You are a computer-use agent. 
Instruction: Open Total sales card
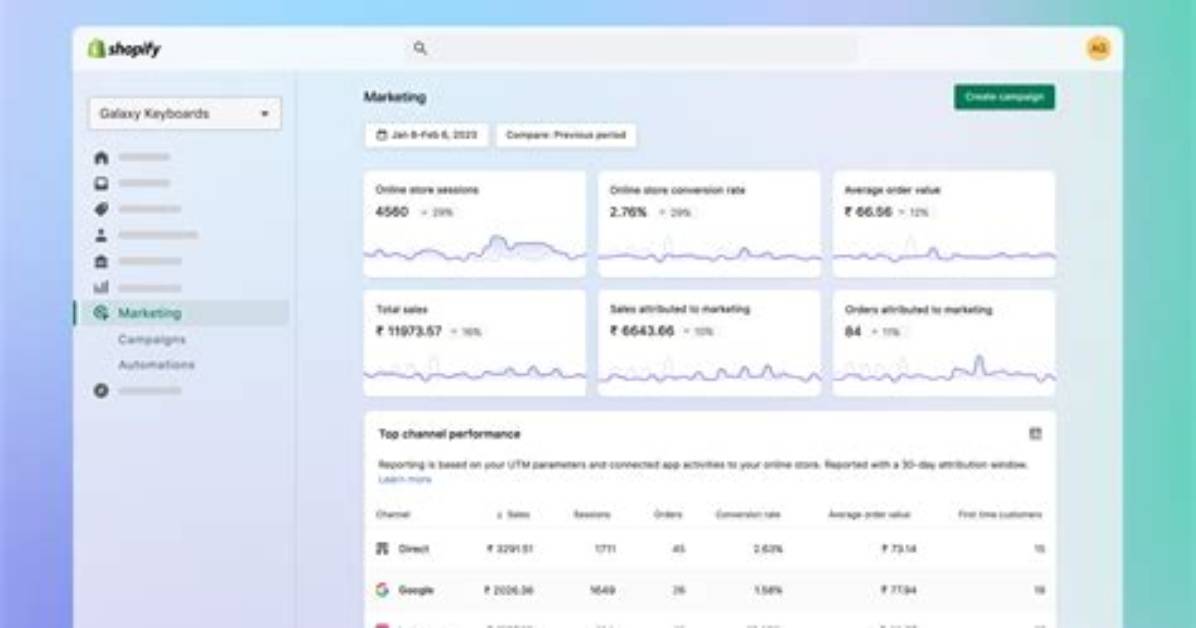pos(474,343)
